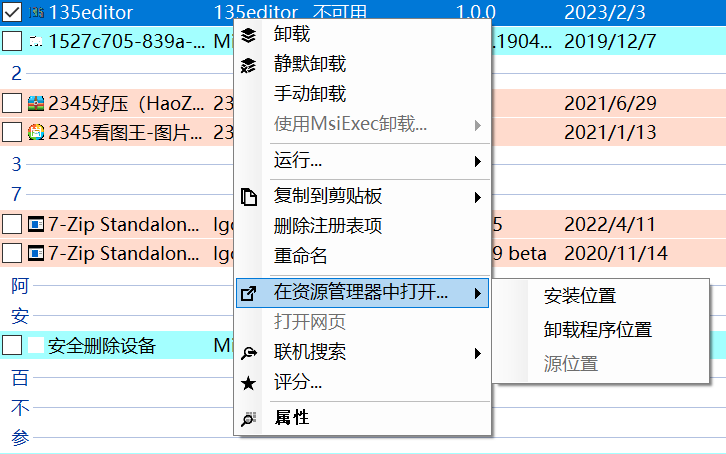Click the uninstall icon beside 卸载
Viewport: 726px width, 454px height.
[249, 35]
